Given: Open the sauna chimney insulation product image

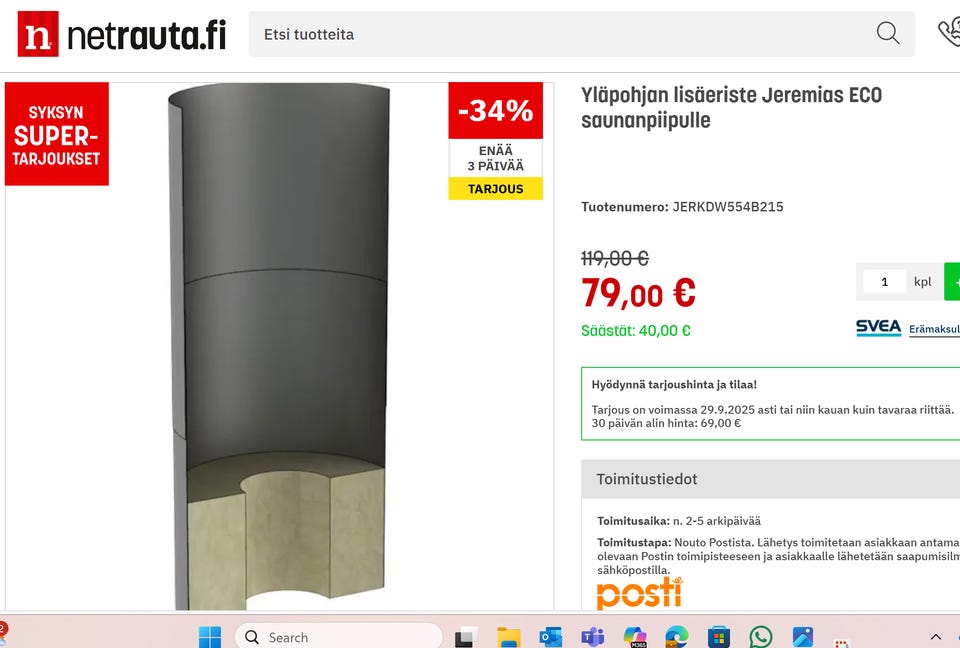Looking at the screenshot, I should tap(280, 347).
